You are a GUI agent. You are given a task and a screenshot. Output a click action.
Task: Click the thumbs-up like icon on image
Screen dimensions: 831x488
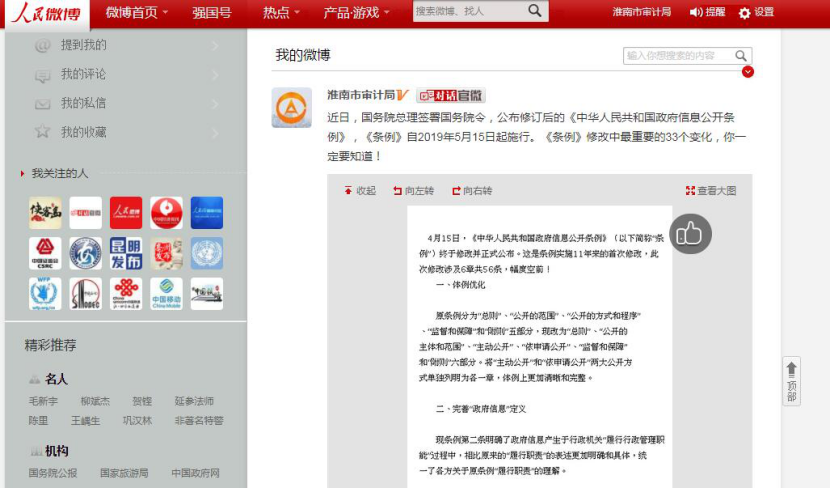(x=689, y=234)
